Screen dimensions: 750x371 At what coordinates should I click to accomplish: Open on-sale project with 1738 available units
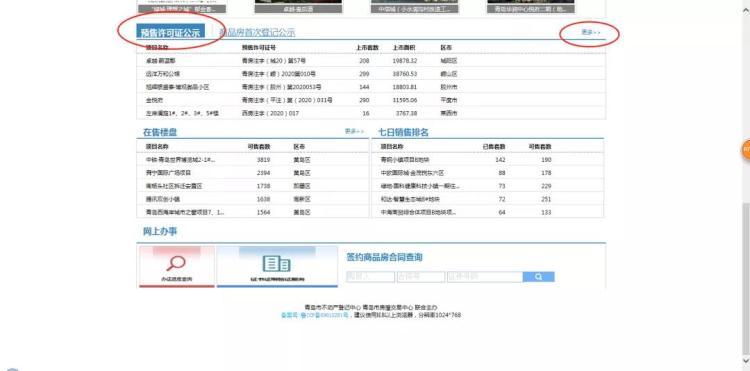coord(174,186)
